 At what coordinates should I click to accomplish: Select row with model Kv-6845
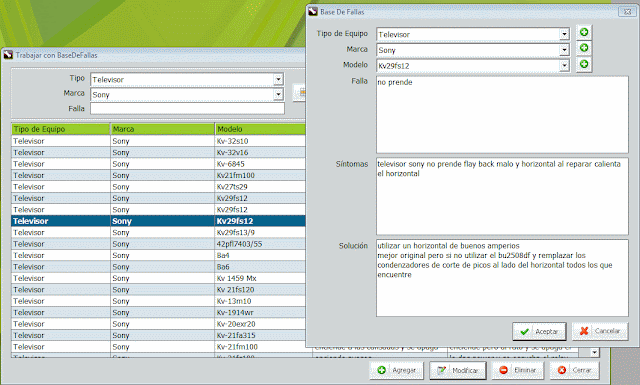click(x=158, y=164)
